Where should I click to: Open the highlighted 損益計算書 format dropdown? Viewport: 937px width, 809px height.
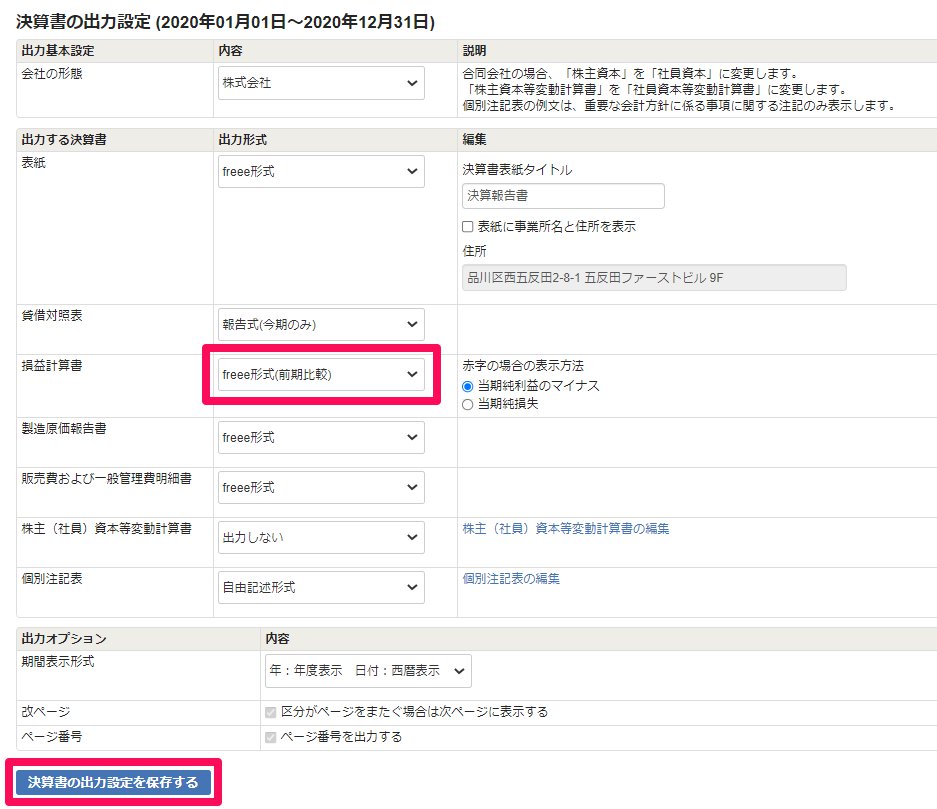tap(320, 373)
